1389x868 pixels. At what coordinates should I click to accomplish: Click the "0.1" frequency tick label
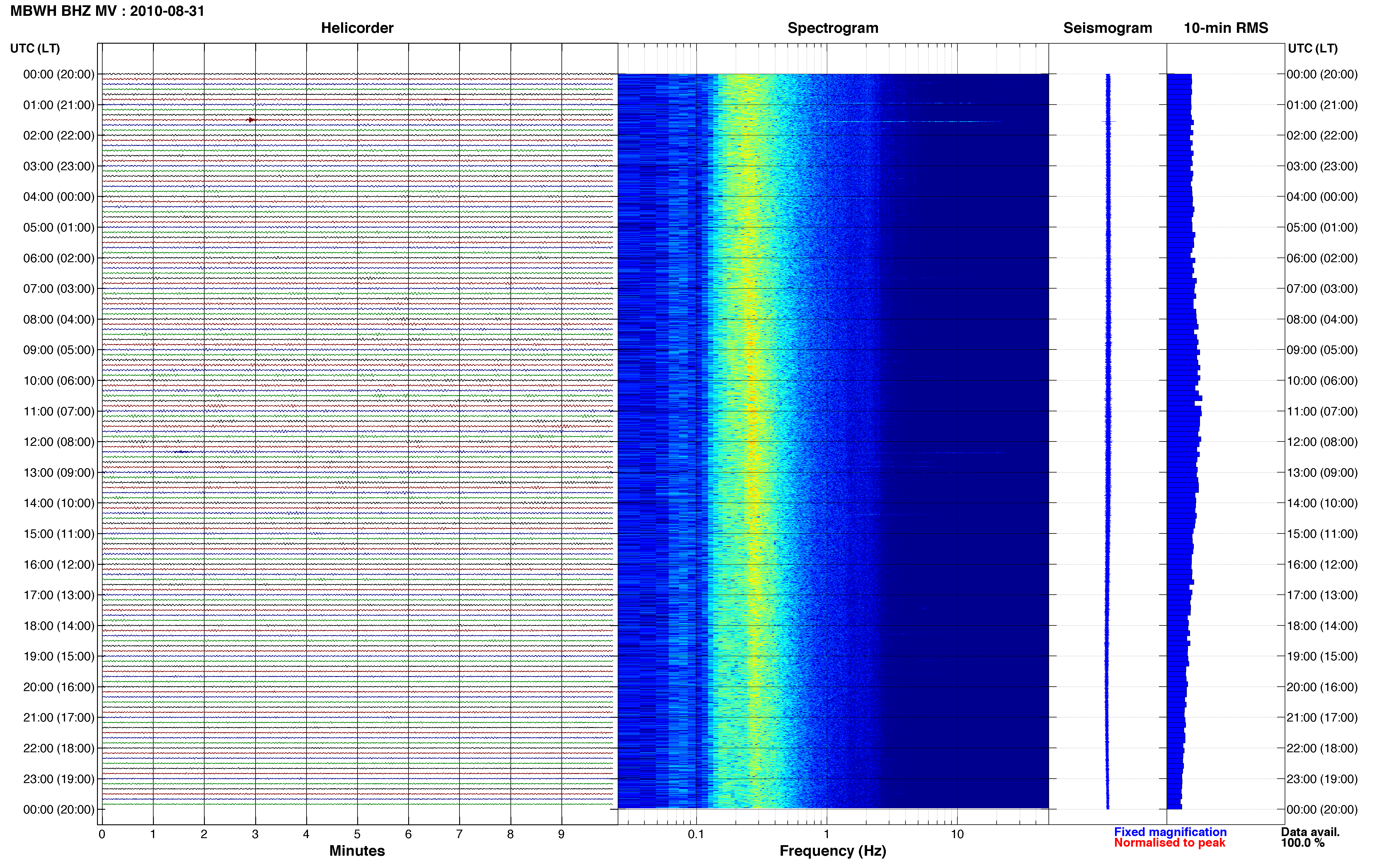(696, 834)
